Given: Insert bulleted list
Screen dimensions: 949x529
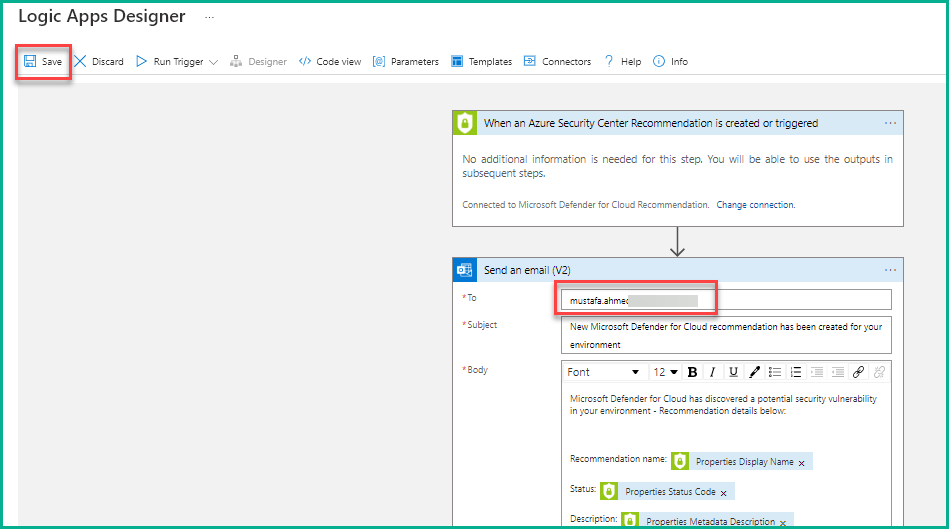Looking at the screenshot, I should click(775, 372).
